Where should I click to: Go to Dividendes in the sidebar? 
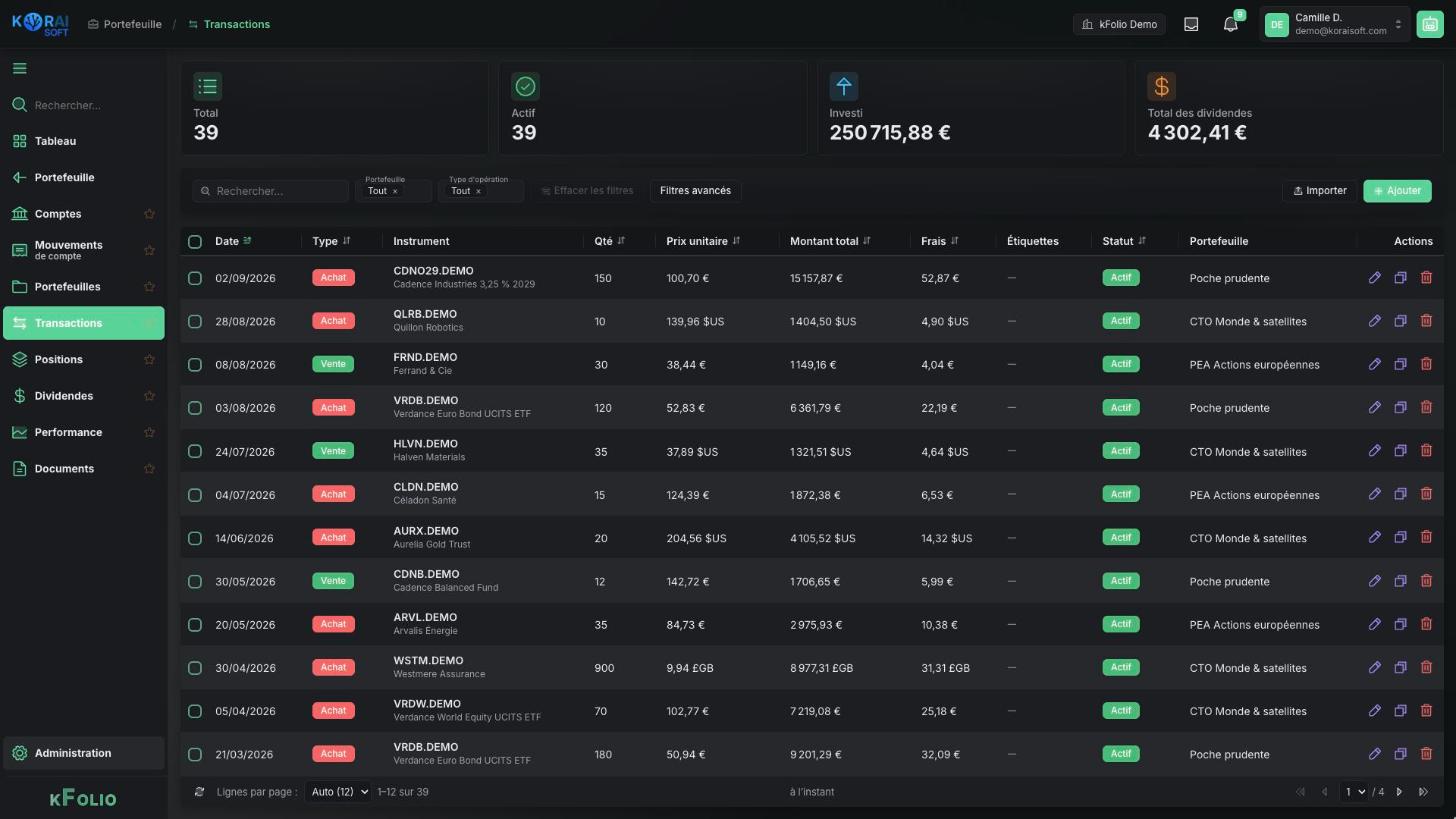pos(83,396)
